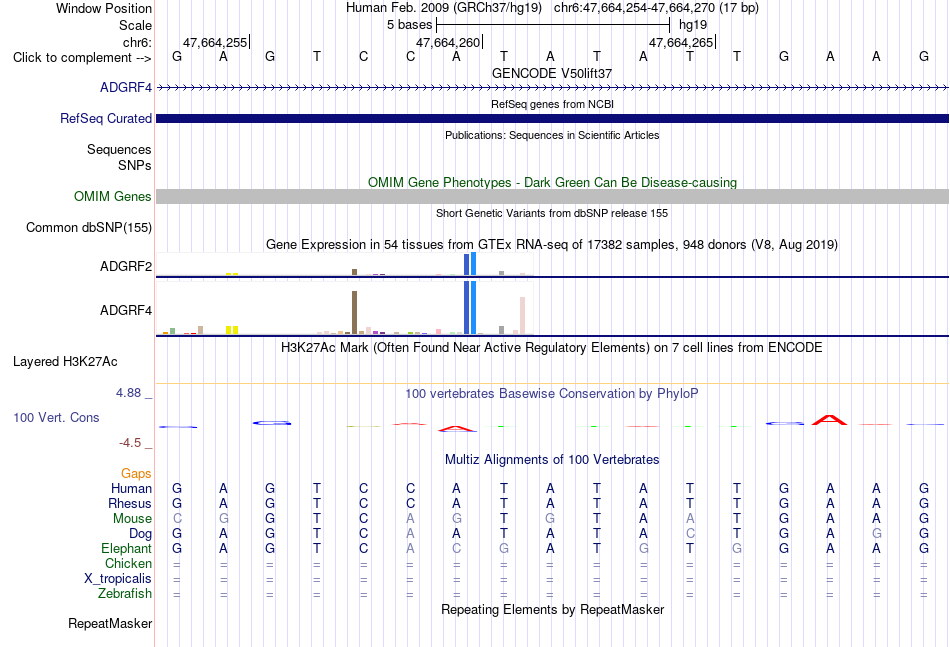Click the blue bars in ADGRF2 expression graph
The image size is (950, 647).
[470, 264]
